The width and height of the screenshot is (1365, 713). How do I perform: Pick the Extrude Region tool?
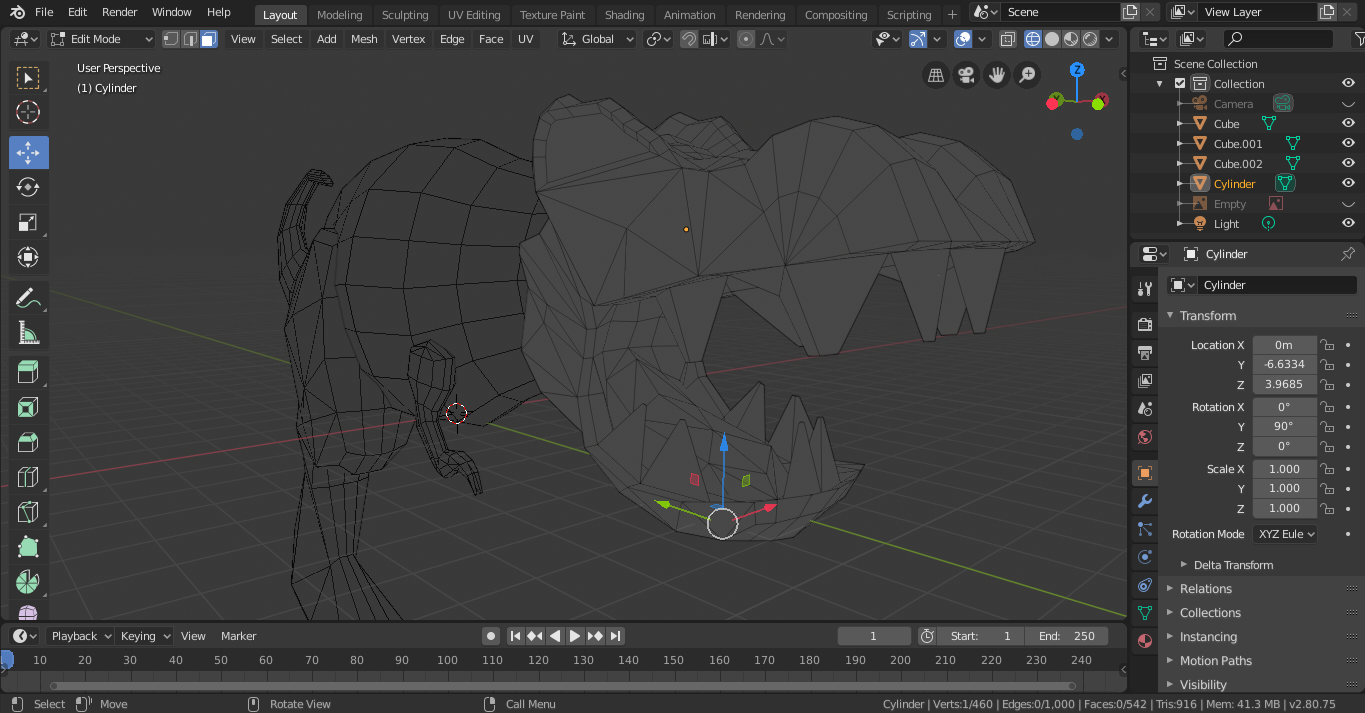(28, 373)
